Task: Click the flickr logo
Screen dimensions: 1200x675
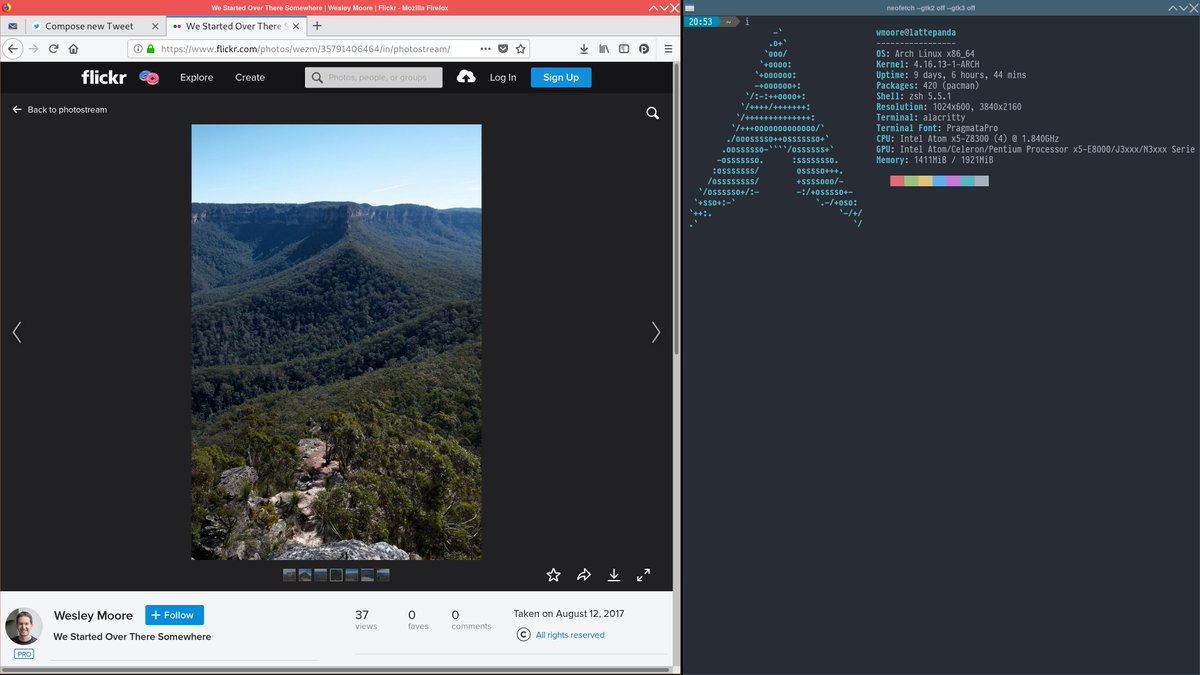Action: click(104, 77)
